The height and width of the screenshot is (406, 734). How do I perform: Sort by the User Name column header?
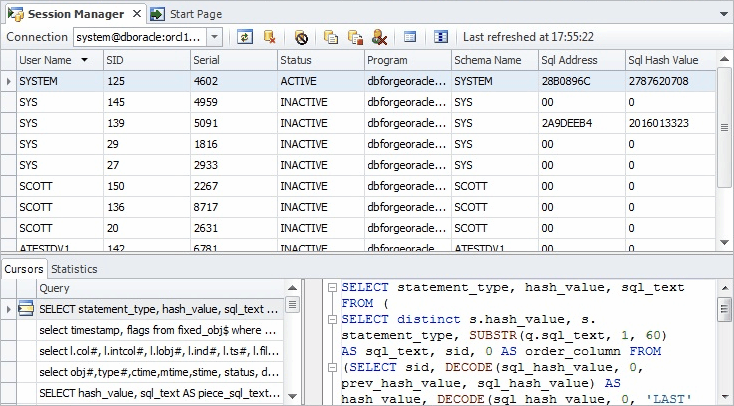[x=59, y=60]
